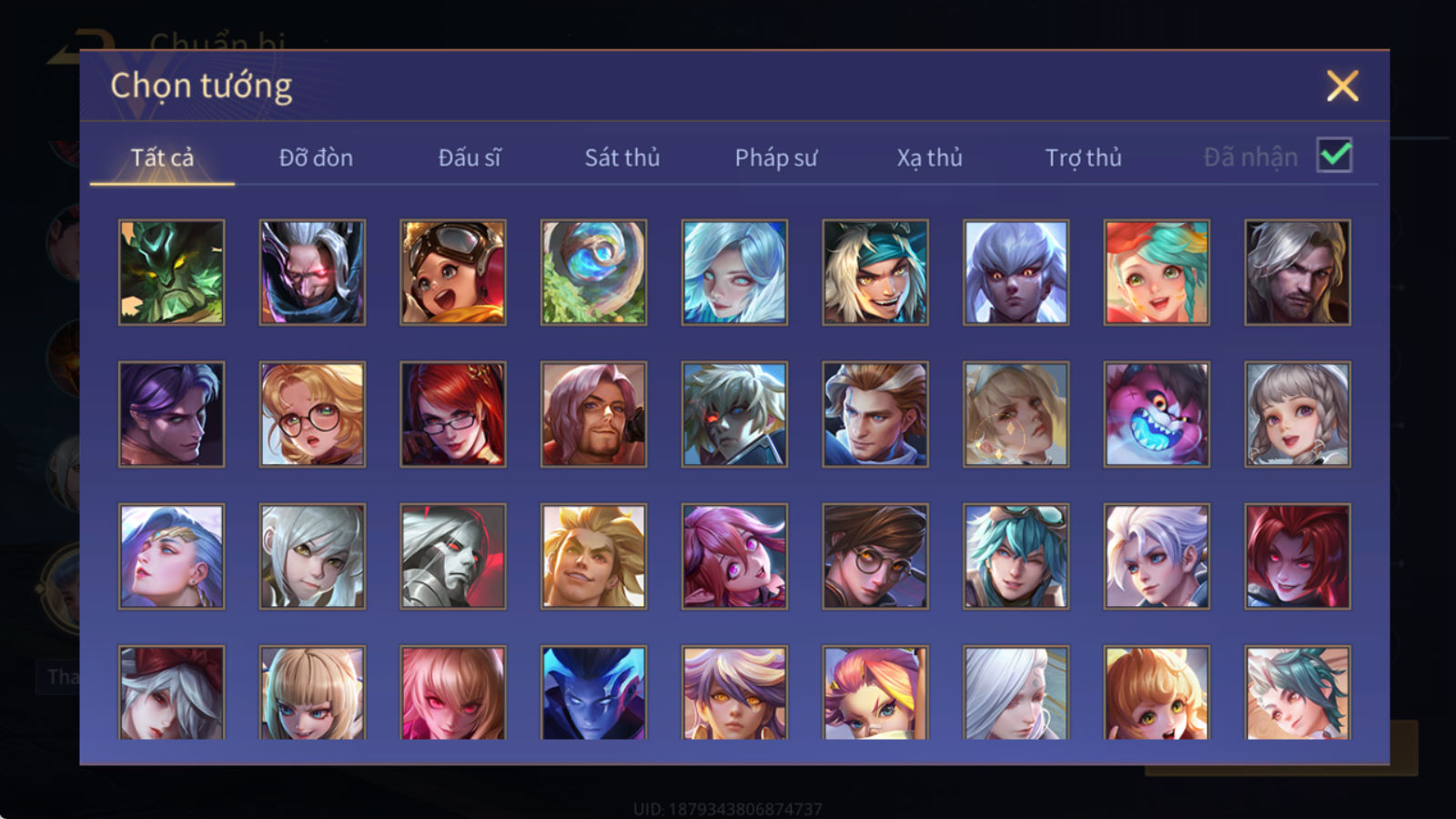Choose the silver armored knight hero portrait
This screenshot has height=819, width=1456.
453,556
